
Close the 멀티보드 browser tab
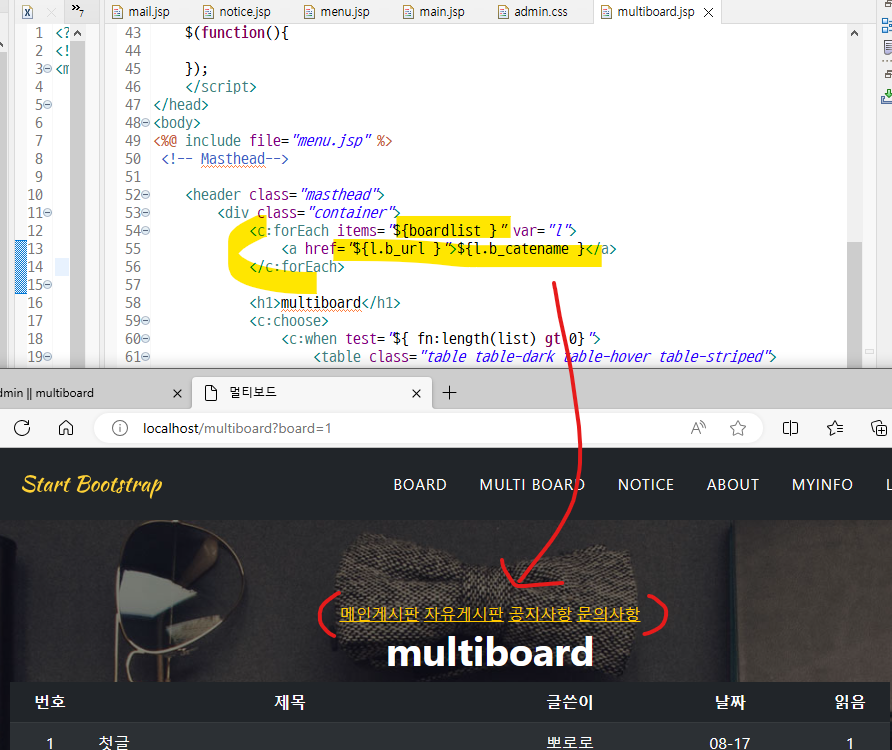pos(416,393)
